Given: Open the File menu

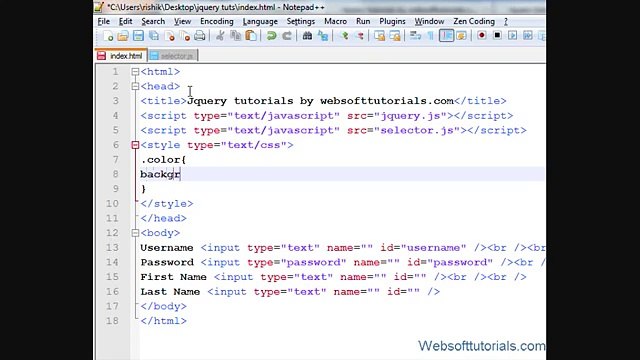Looking at the screenshot, I should click(x=104, y=21).
